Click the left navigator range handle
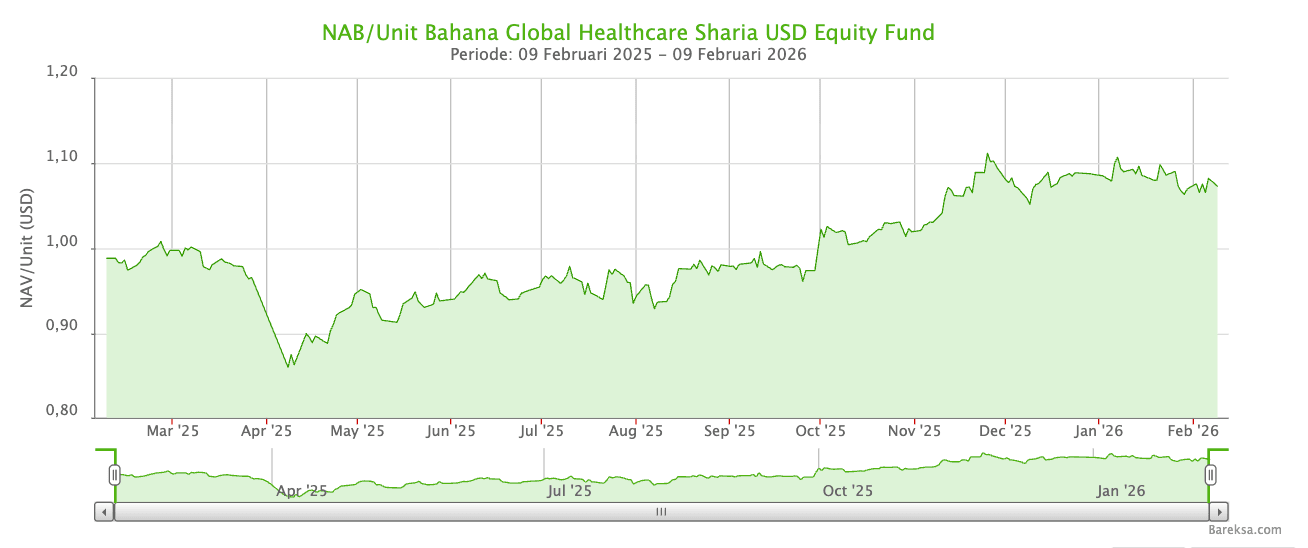This screenshot has width=1308, height=548. pyautogui.click(x=115, y=475)
